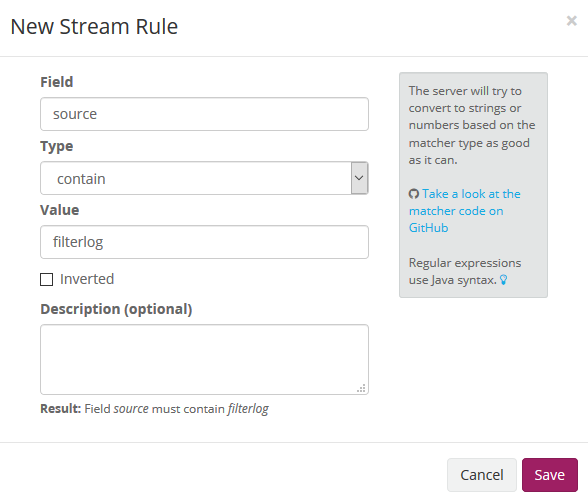Click the textarea resize grip icon
Image resolution: width=588 pixels, height=502 pixels.
361,388
